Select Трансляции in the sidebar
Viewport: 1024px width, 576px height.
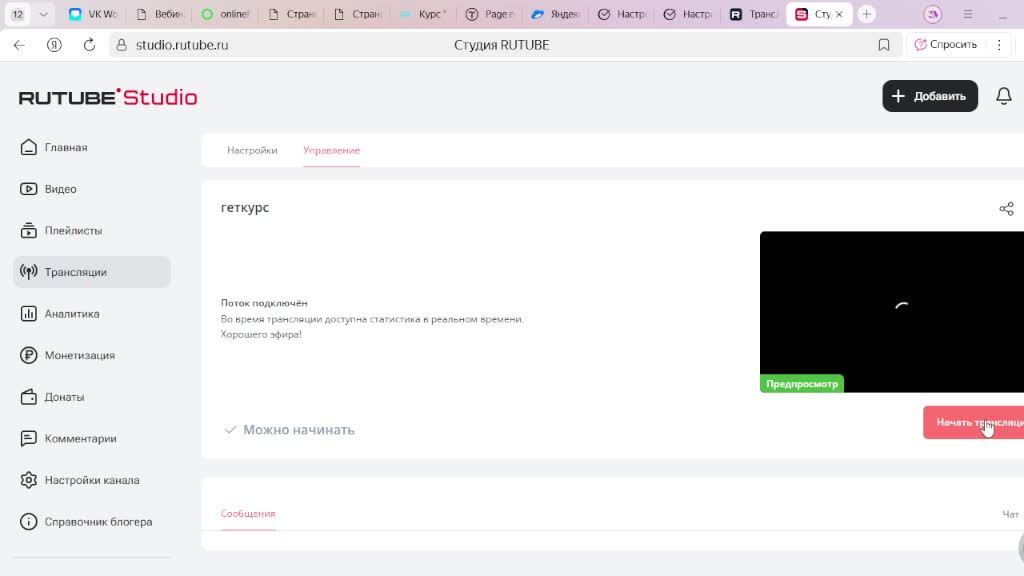coord(91,272)
